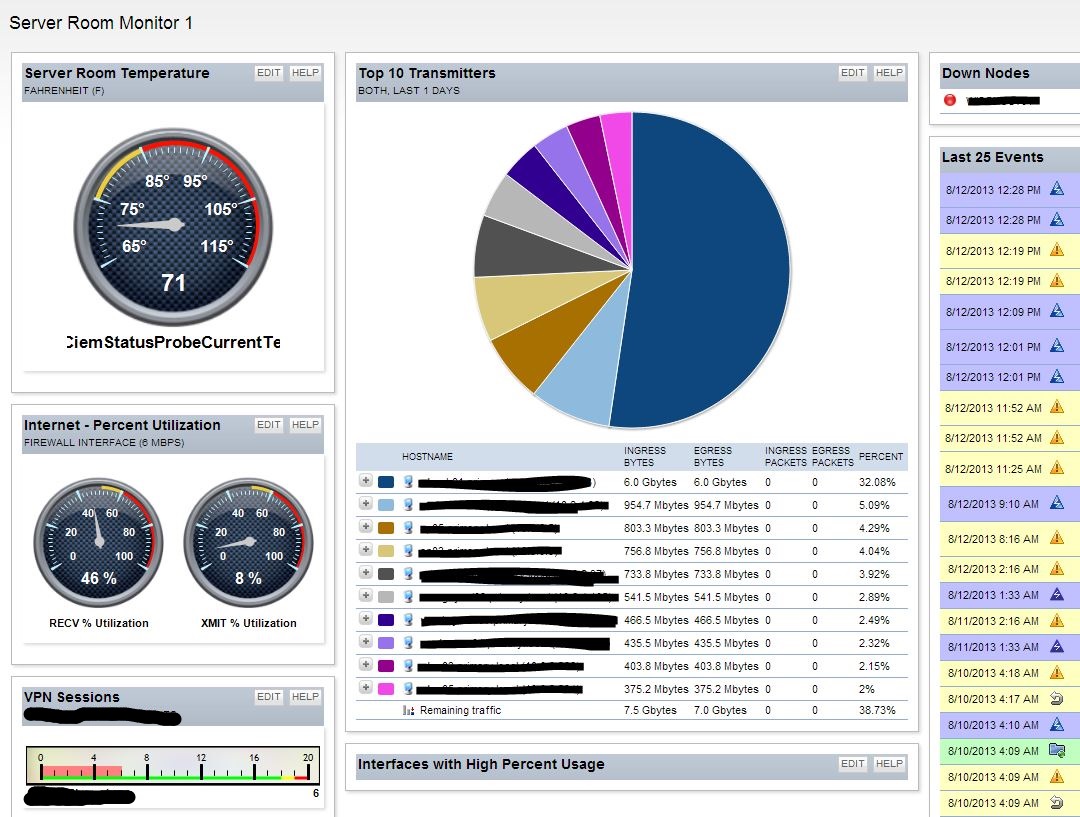Click warning icon for 8/12/2013 11:25 AM event
This screenshot has height=817, width=1080.
pos(1057,468)
